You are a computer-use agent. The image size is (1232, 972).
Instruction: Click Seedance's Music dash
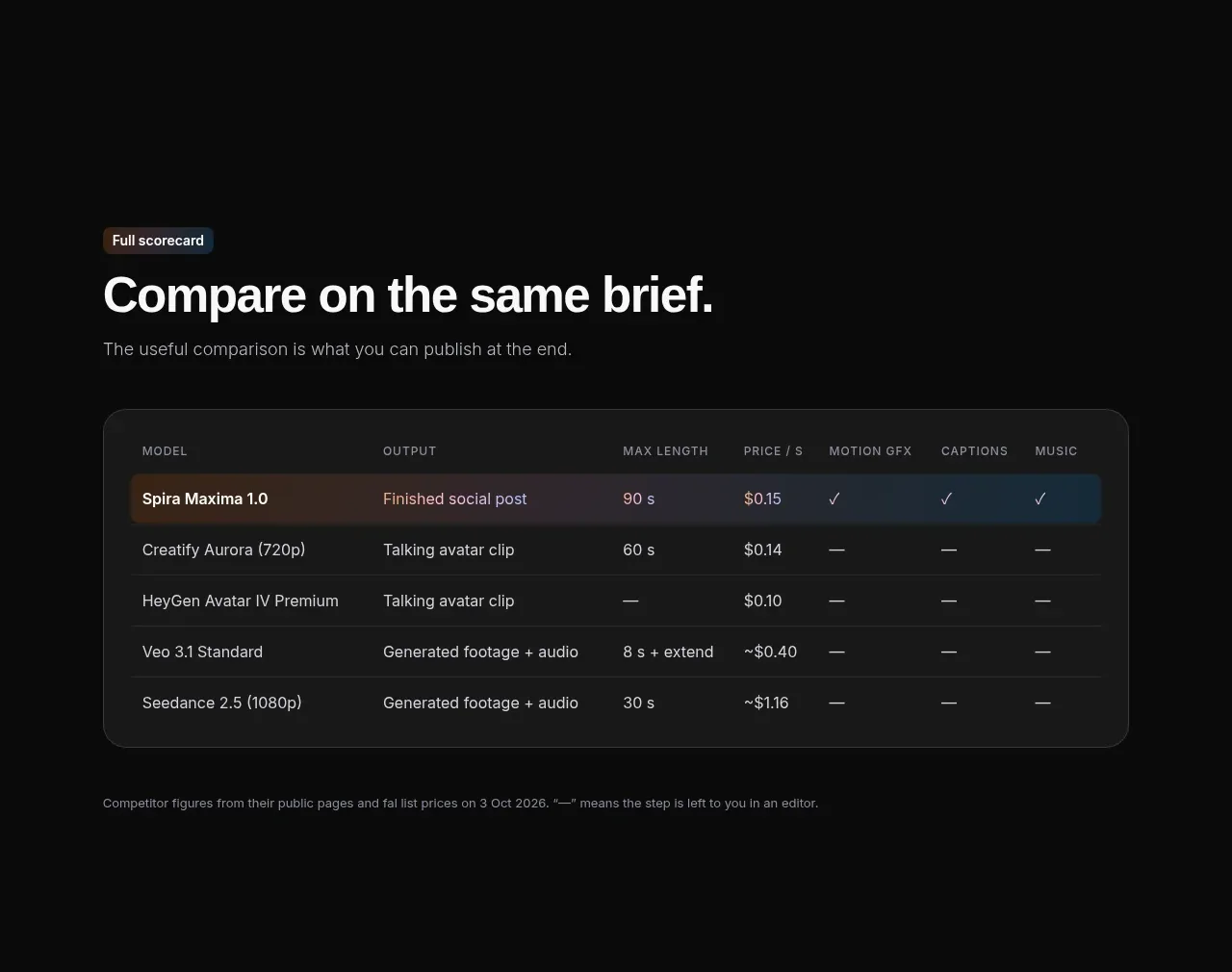tap(1042, 703)
